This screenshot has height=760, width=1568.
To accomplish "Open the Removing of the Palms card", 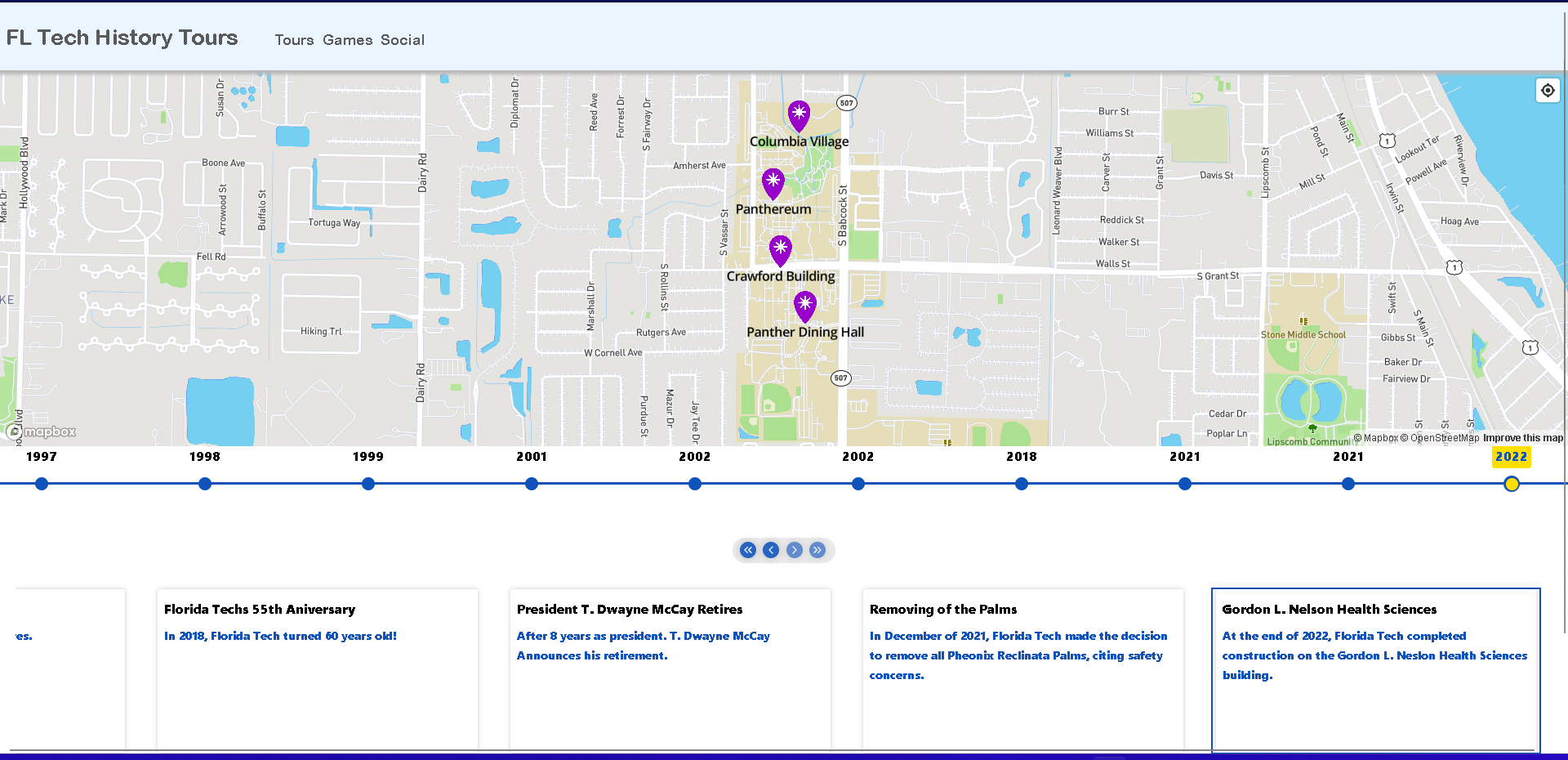I will [1023, 668].
